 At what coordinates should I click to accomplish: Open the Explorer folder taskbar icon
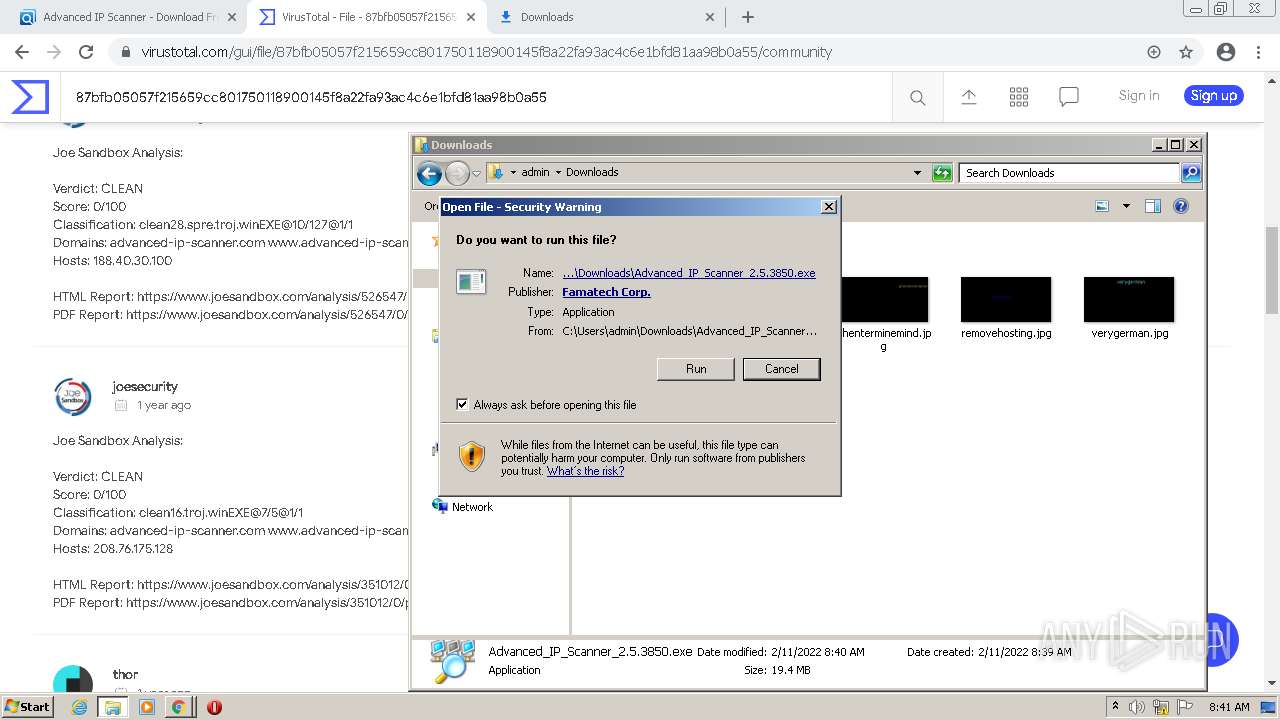[113, 707]
